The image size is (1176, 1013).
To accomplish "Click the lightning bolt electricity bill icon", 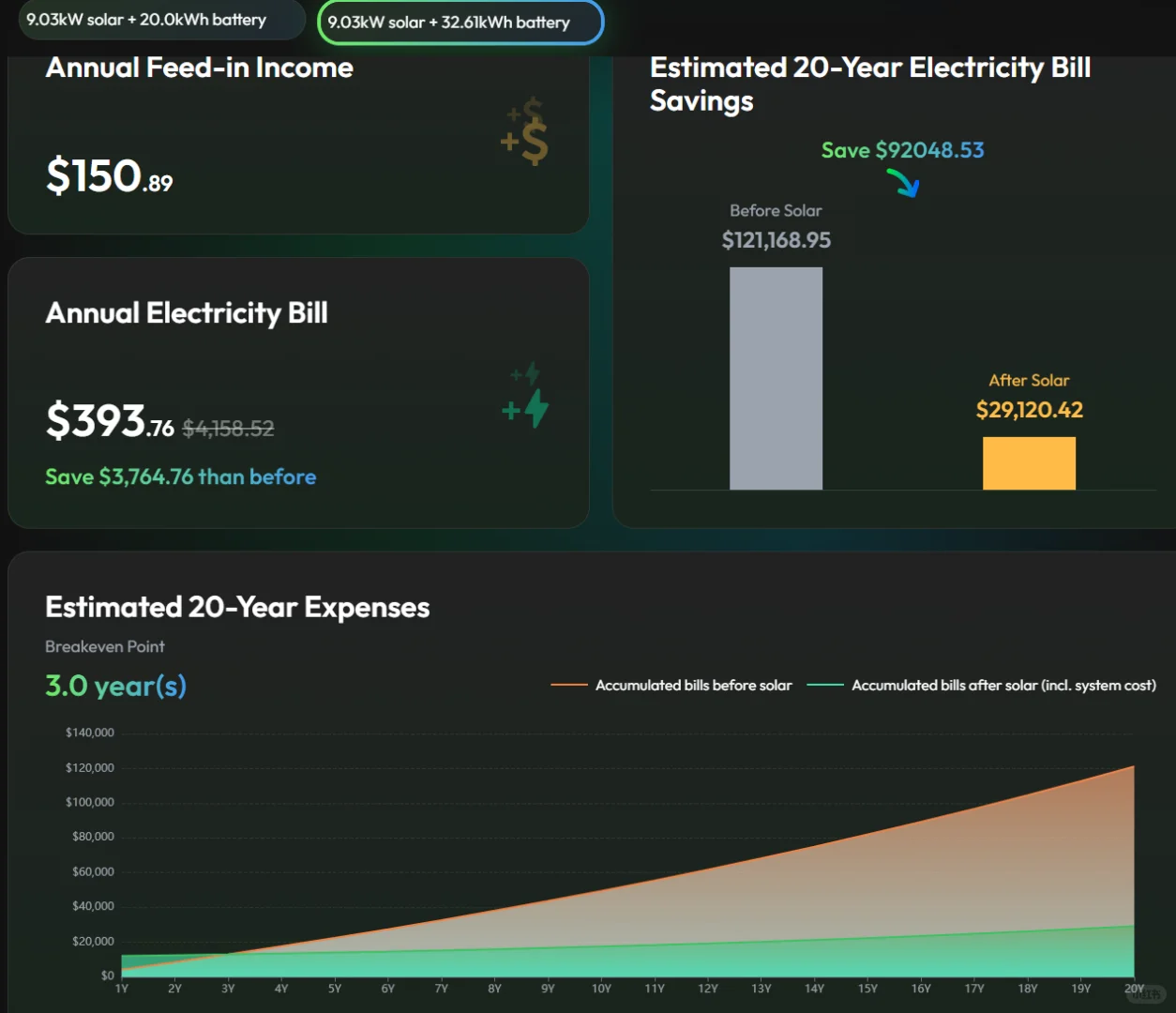I will pos(526,395).
